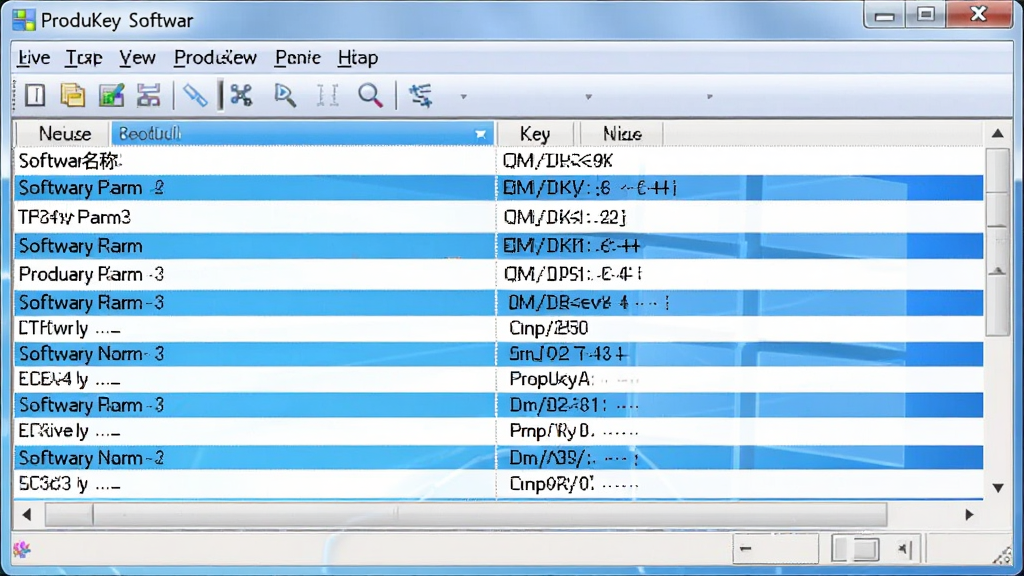Open the Penie menu
Screen dimensions: 1024x576
point(298,58)
